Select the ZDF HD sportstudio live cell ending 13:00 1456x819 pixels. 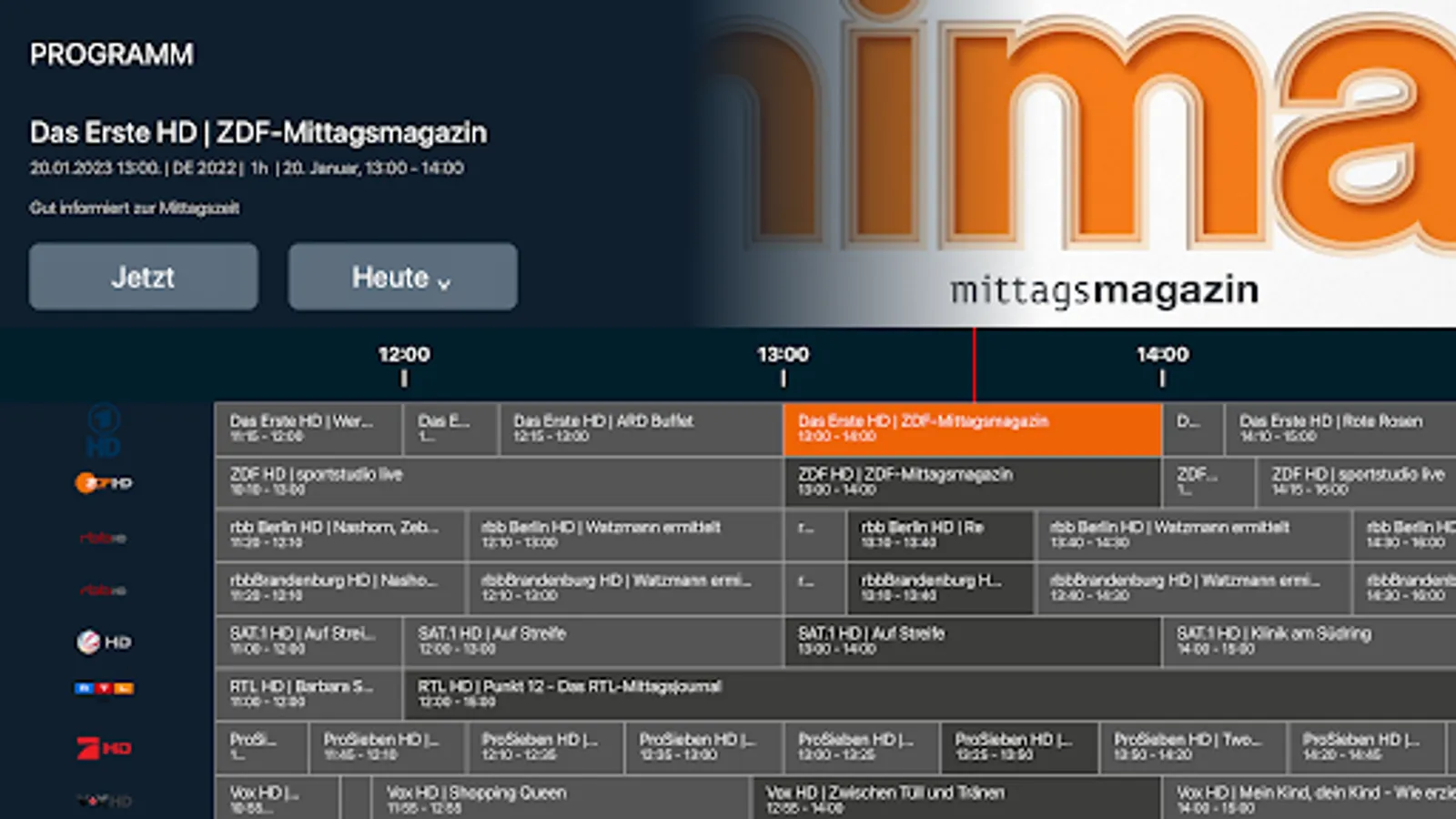500,482
